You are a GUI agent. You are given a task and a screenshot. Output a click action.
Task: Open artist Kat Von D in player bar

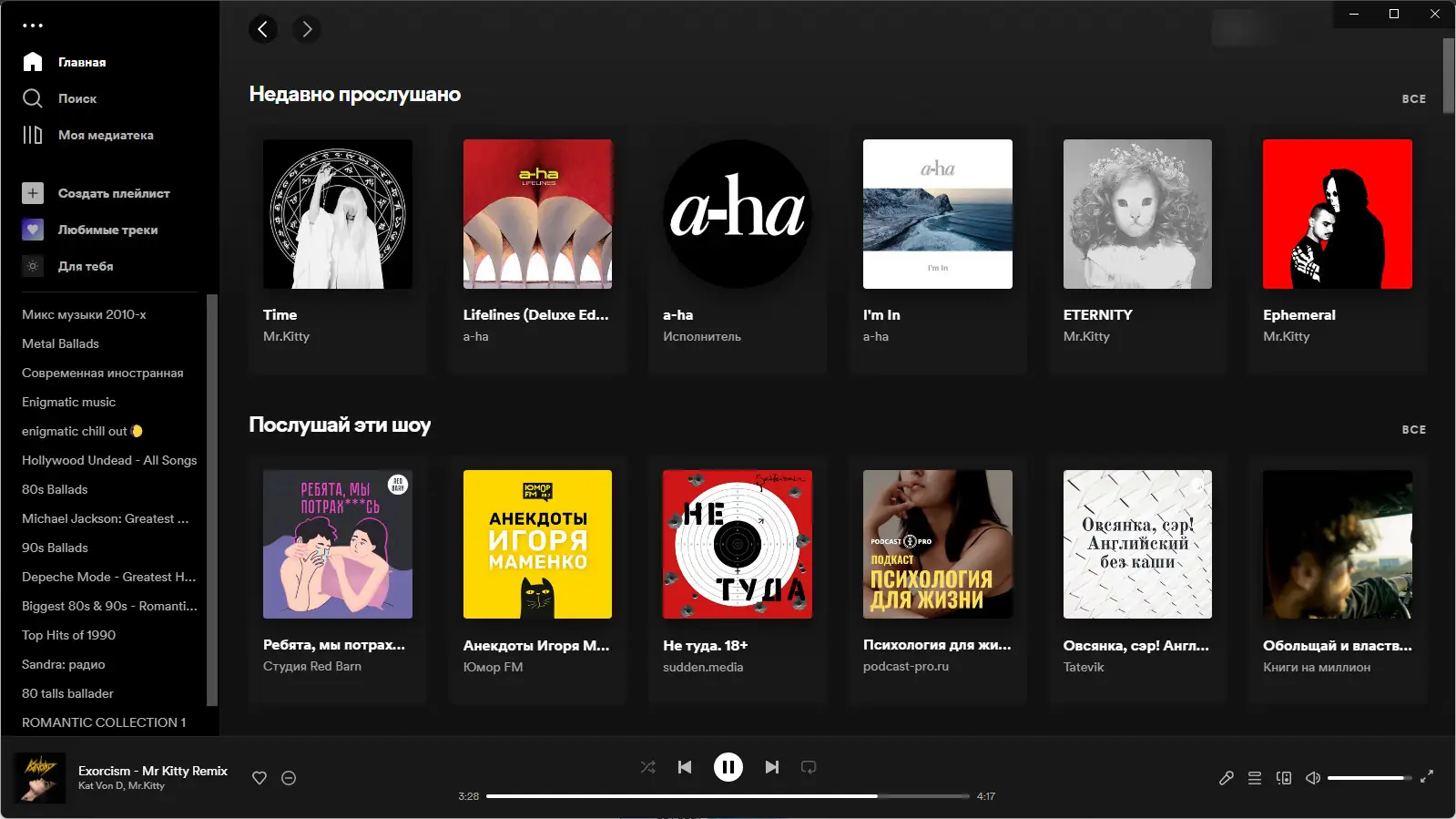(x=100, y=785)
